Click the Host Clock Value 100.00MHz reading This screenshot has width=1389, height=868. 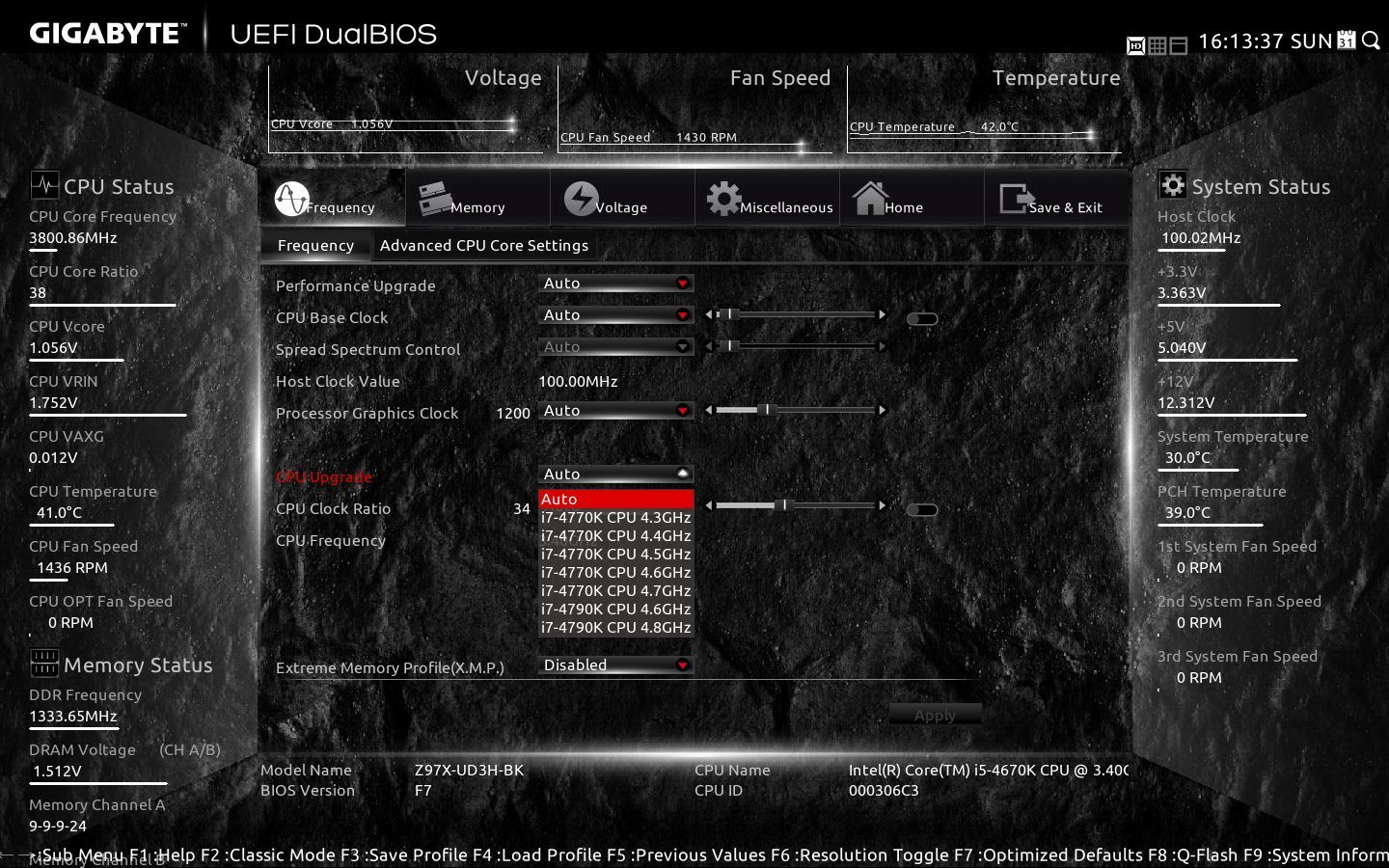point(578,381)
